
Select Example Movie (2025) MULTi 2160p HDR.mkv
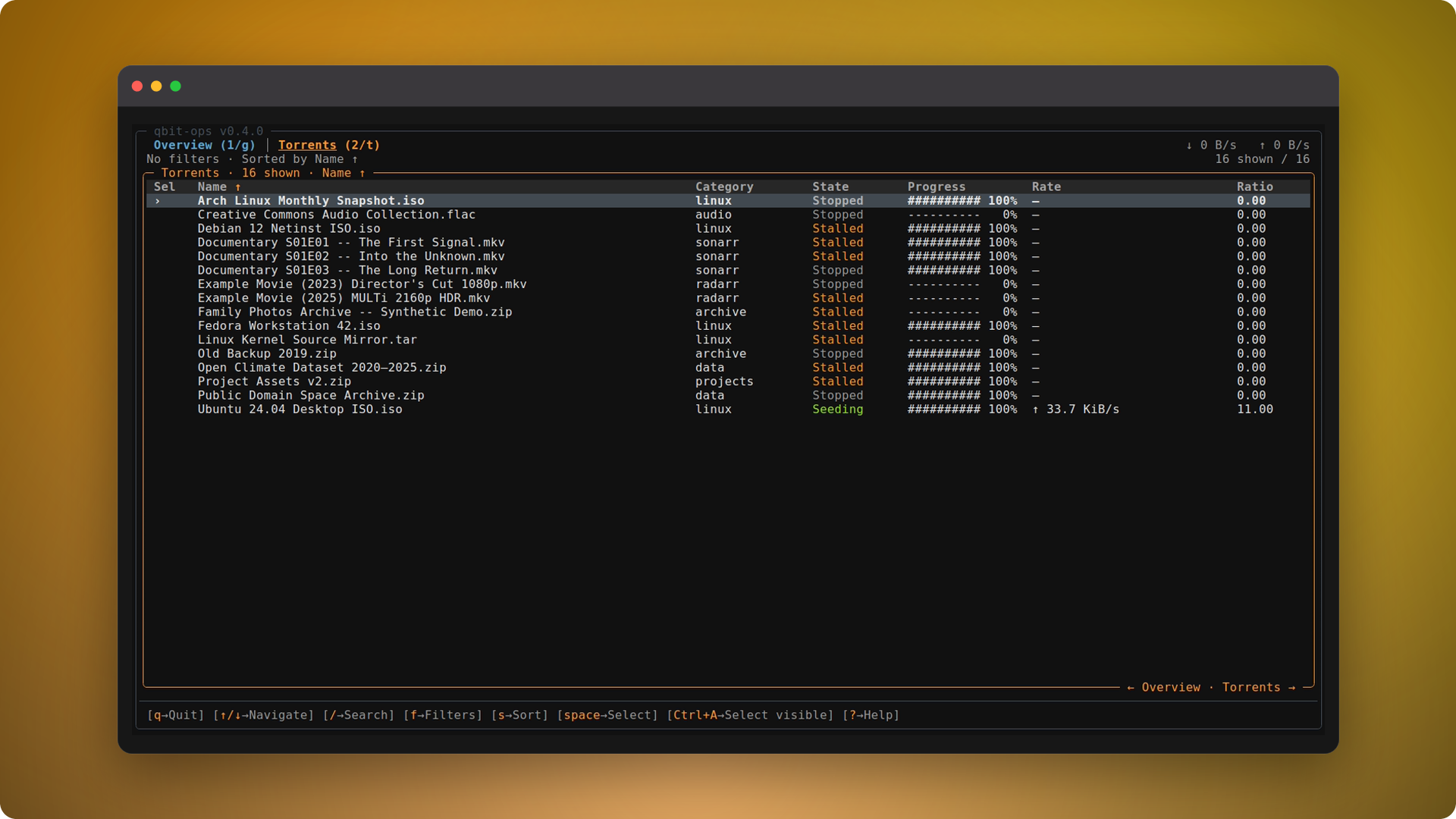point(728,298)
